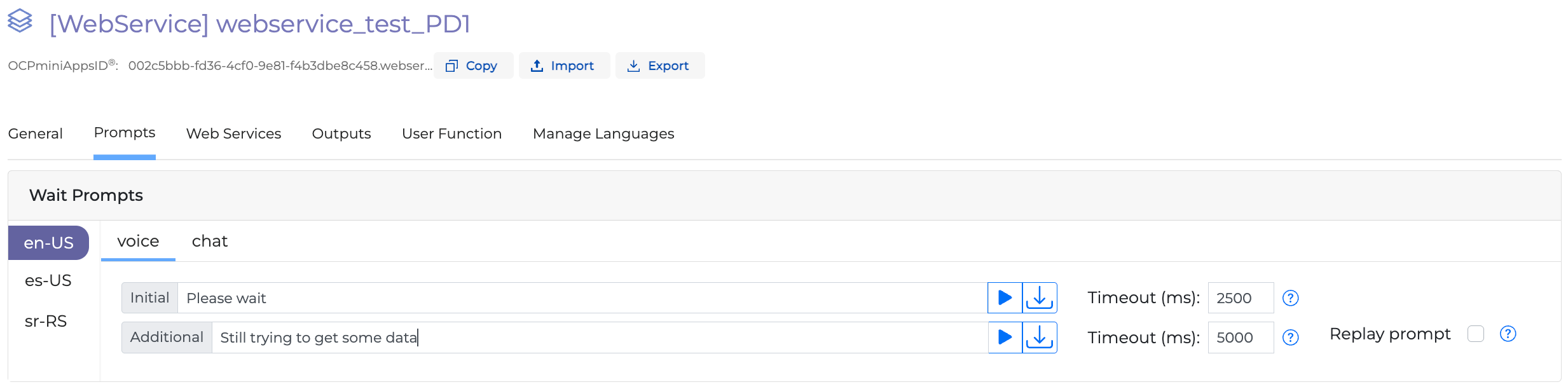Click the Initial timeout input field
Viewport: 1568px width, 389px height.
[1240, 298]
